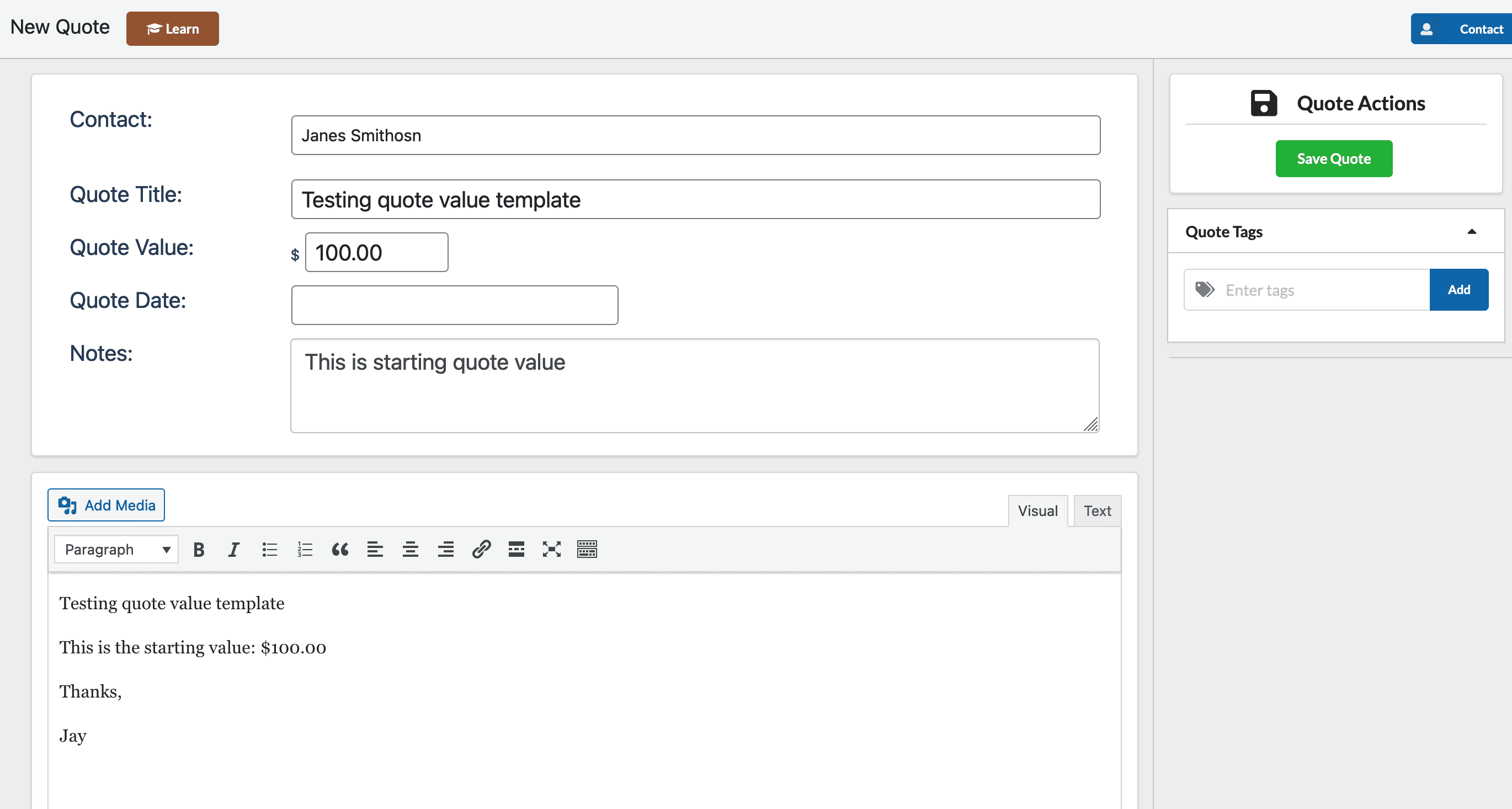Image resolution: width=1512 pixels, height=809 pixels.
Task: Click the Quote Date input field
Action: tap(454, 305)
